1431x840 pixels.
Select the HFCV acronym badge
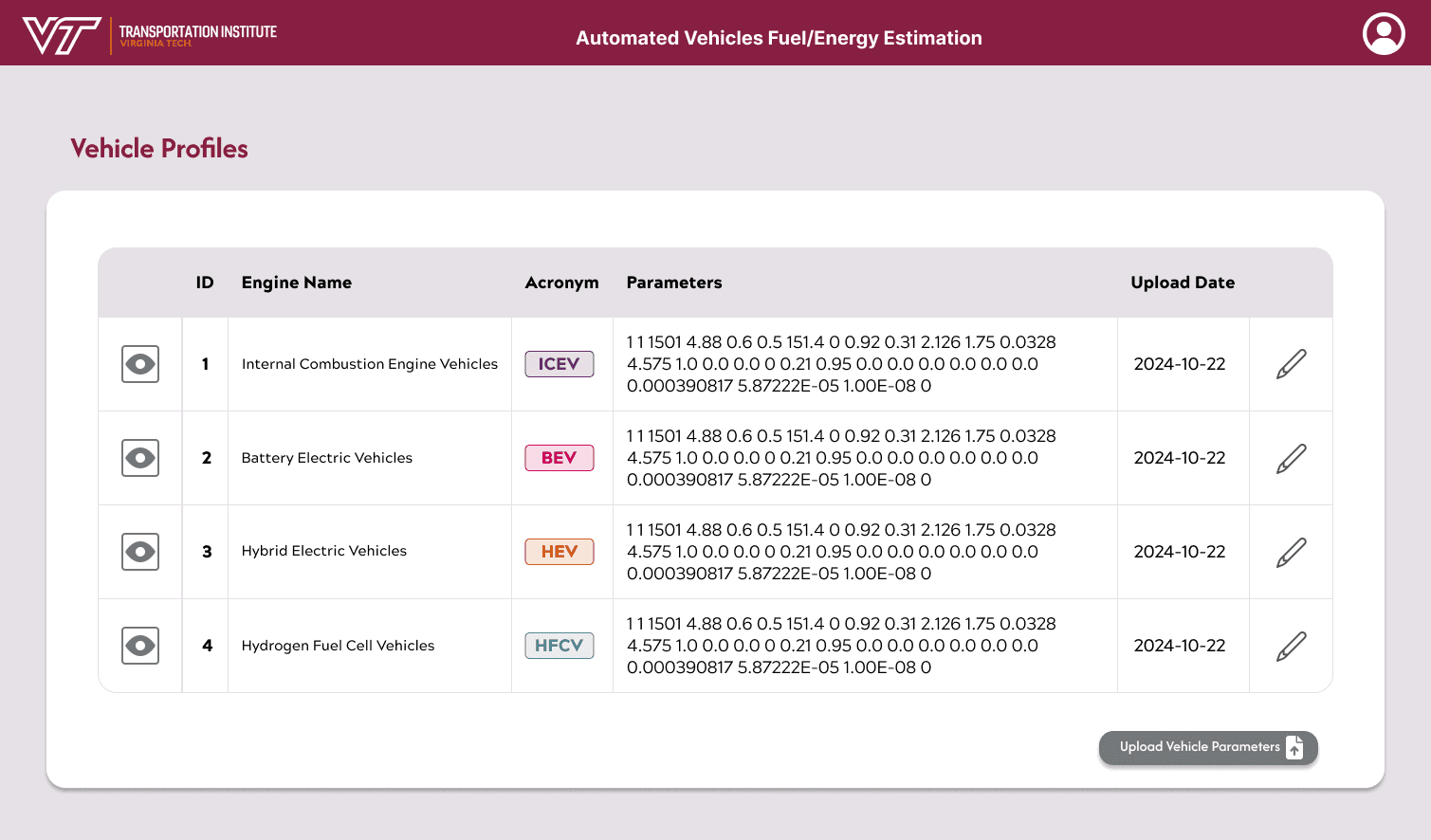[x=560, y=645]
